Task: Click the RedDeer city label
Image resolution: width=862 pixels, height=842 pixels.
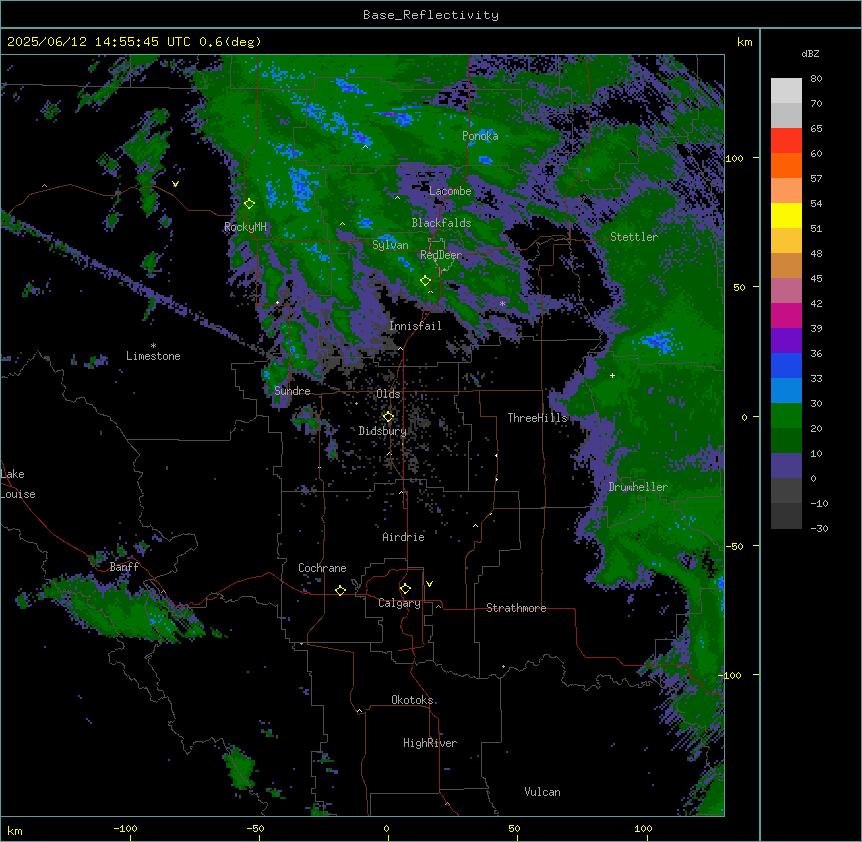Action: pos(441,255)
